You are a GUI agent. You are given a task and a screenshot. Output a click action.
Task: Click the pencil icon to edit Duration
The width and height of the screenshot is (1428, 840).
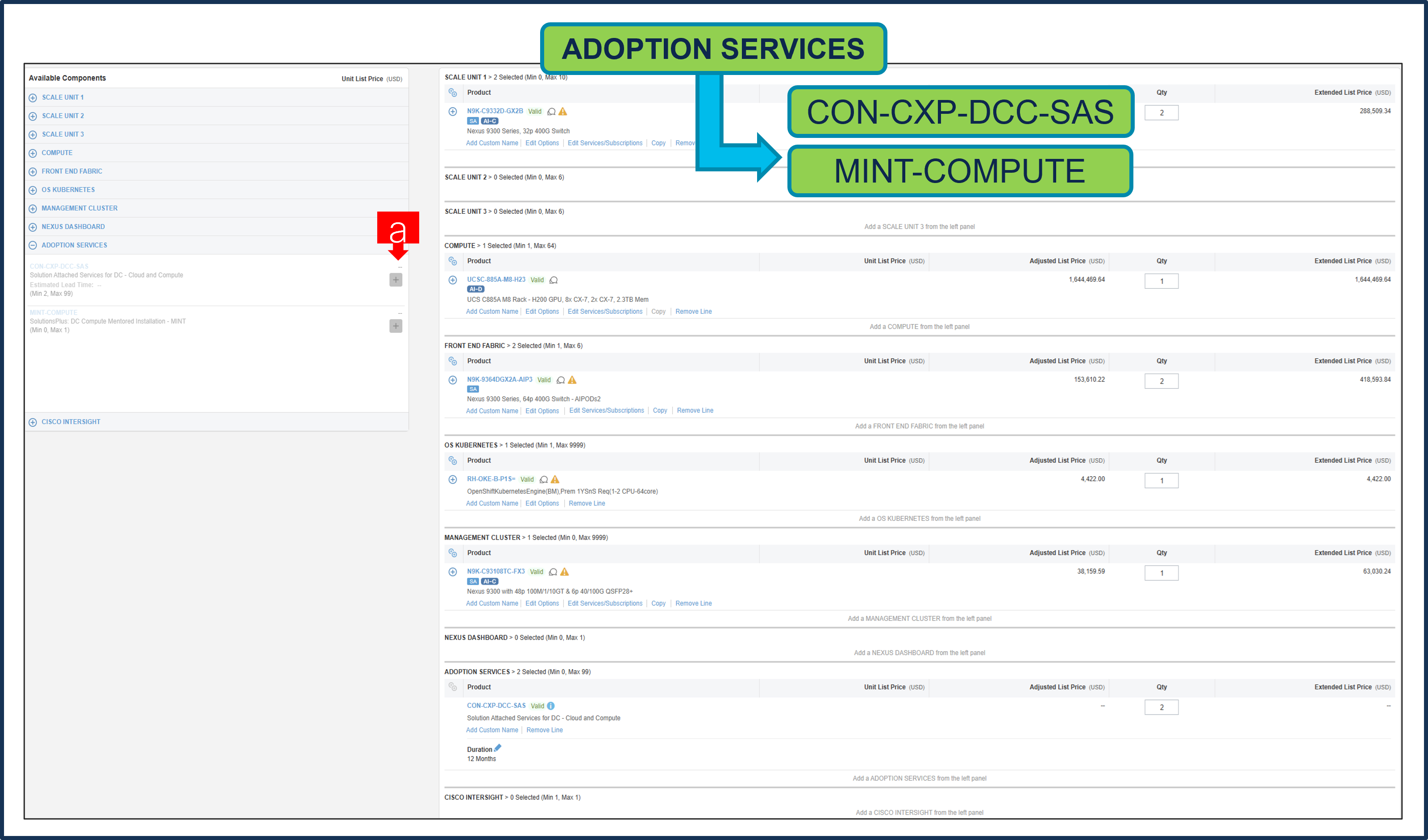tap(498, 747)
